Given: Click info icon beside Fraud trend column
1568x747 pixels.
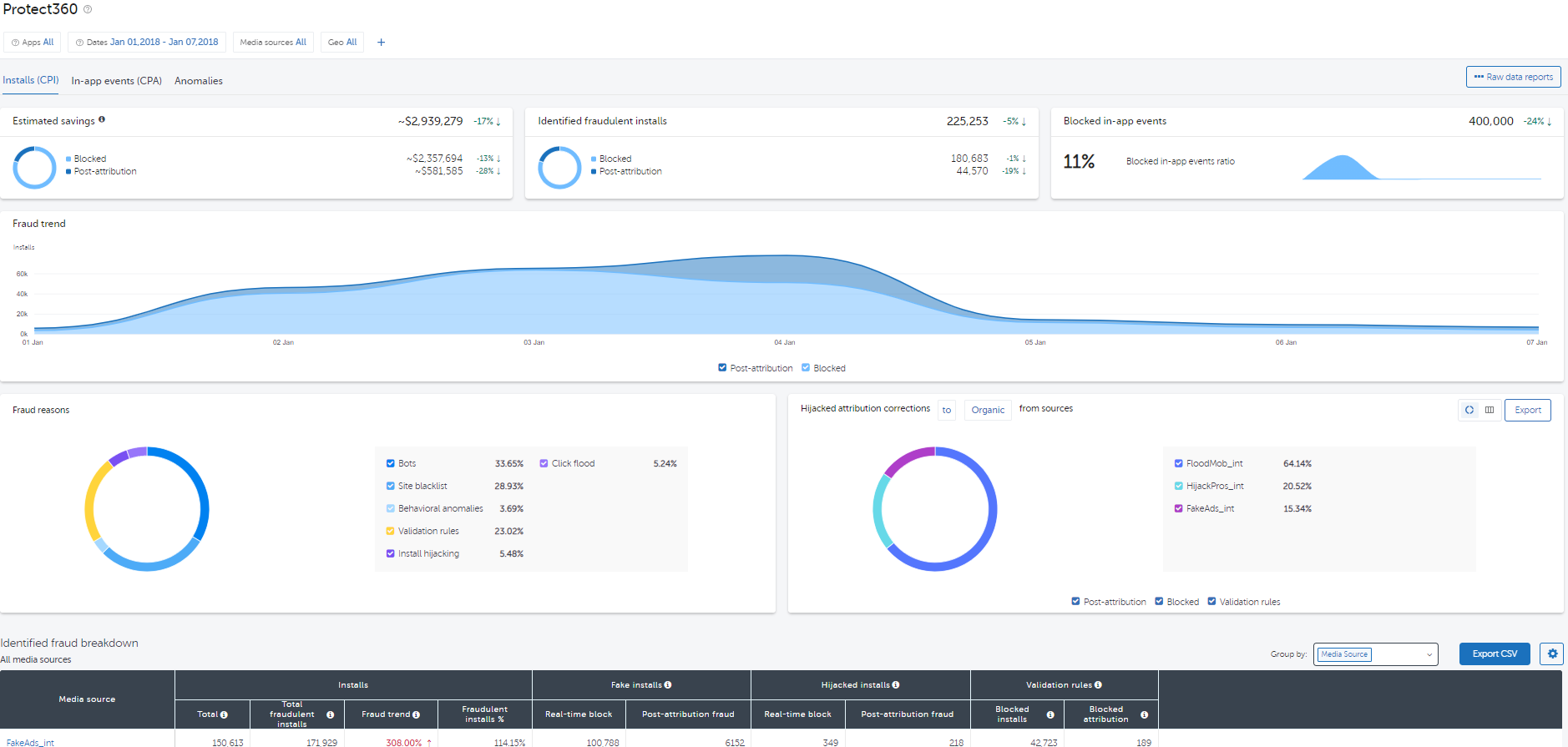Looking at the screenshot, I should [x=416, y=714].
